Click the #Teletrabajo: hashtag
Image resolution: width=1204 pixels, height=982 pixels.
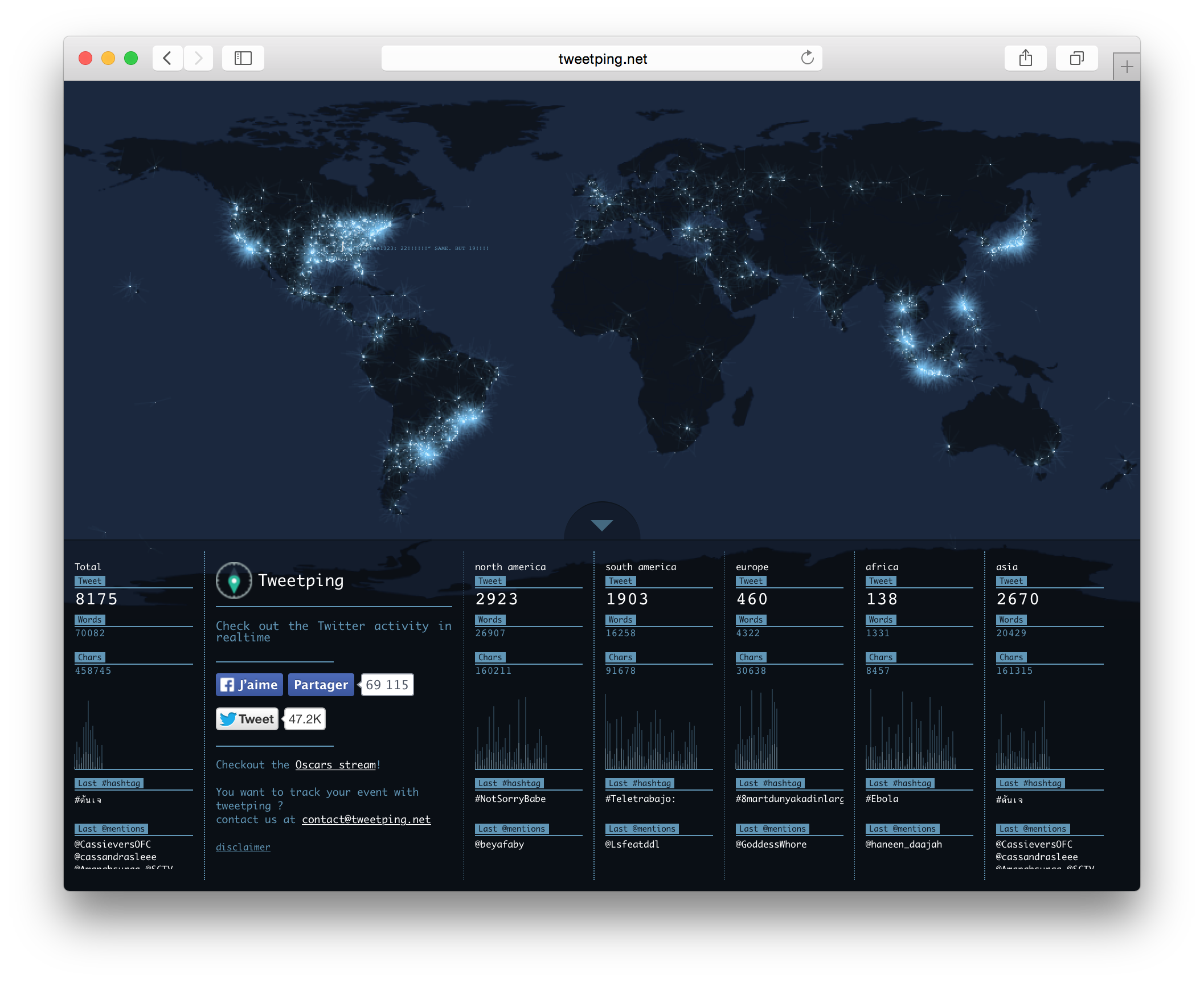pyautogui.click(x=641, y=799)
